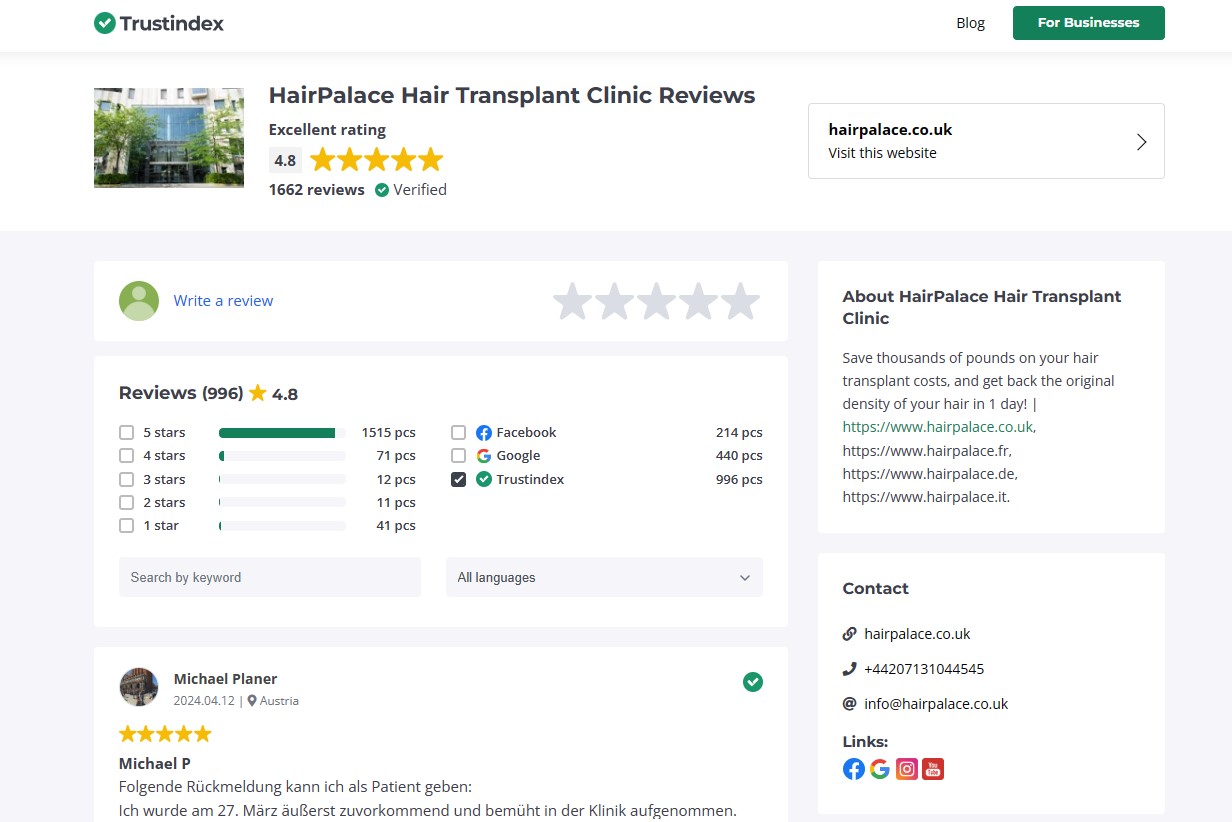Click the Search by keyword field
Image resolution: width=1232 pixels, height=822 pixels.
tap(270, 578)
